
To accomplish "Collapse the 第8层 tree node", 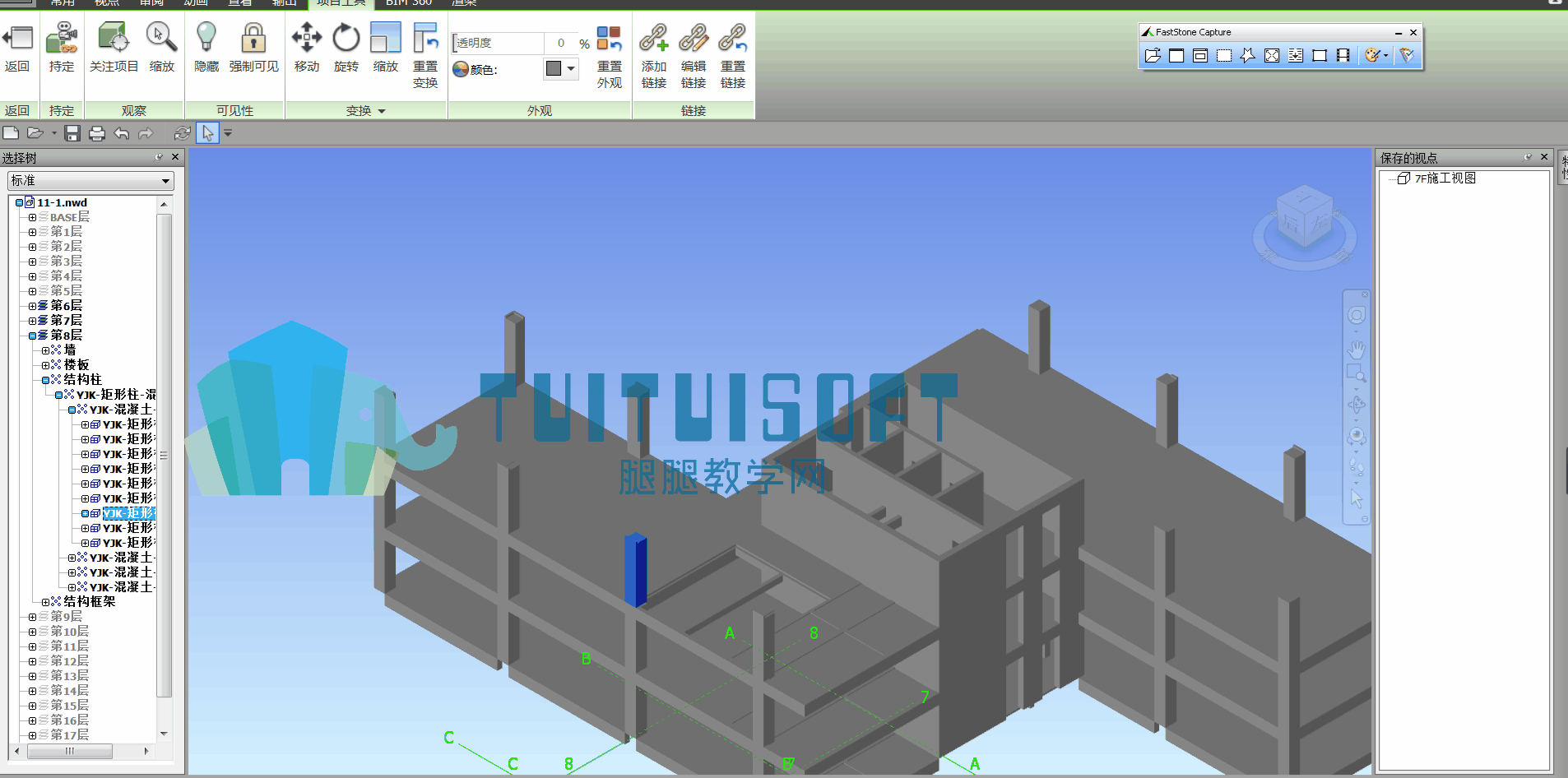I will point(32,336).
